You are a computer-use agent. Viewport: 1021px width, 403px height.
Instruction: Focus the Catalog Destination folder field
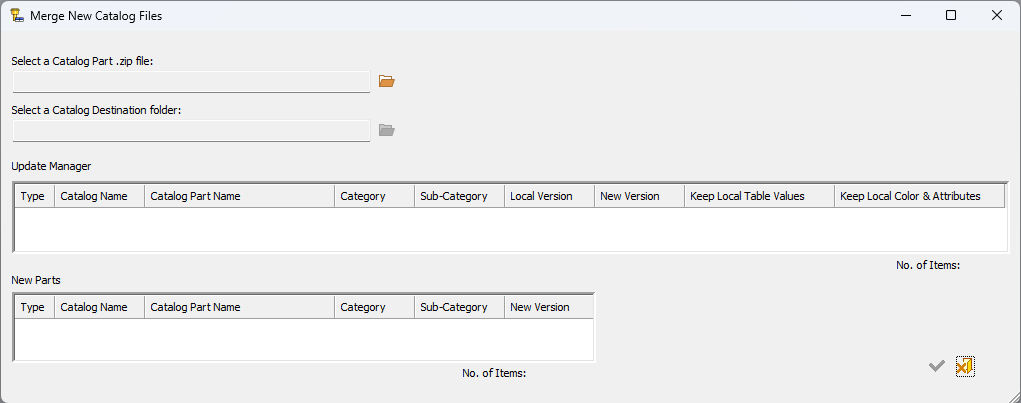pyautogui.click(x=191, y=131)
